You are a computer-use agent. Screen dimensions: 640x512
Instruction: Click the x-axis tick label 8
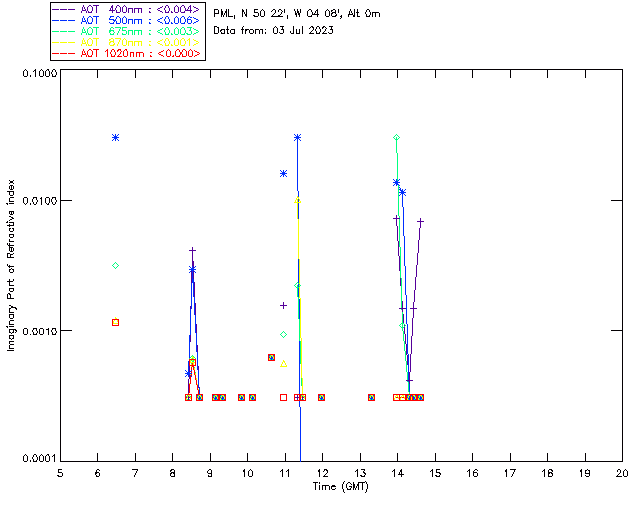point(173,473)
